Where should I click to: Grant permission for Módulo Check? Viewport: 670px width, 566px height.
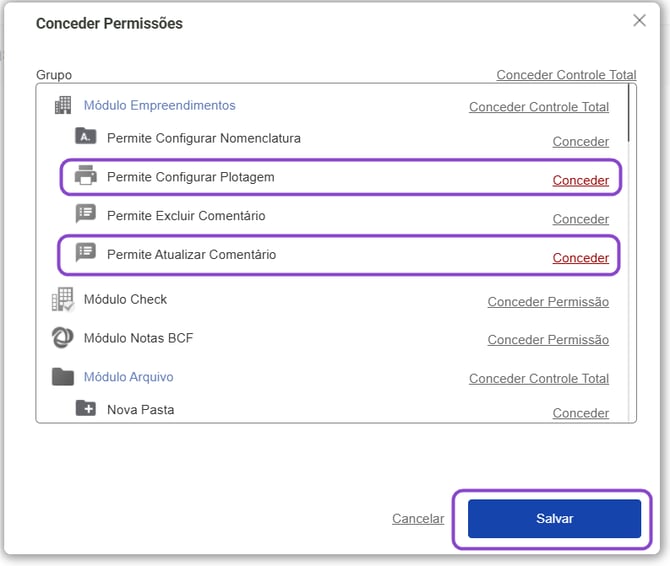547,301
